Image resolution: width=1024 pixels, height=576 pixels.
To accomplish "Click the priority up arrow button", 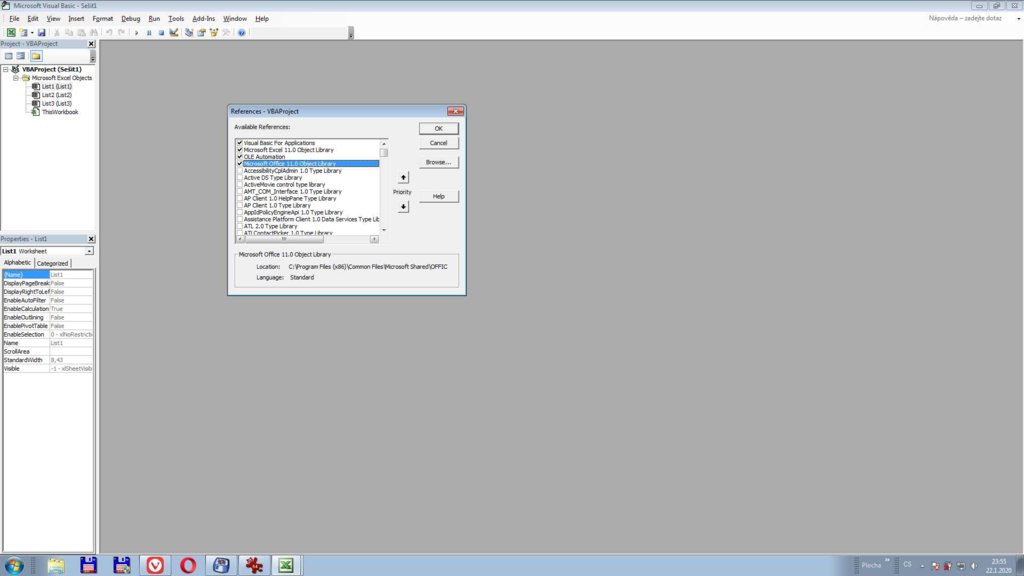I will click(403, 178).
